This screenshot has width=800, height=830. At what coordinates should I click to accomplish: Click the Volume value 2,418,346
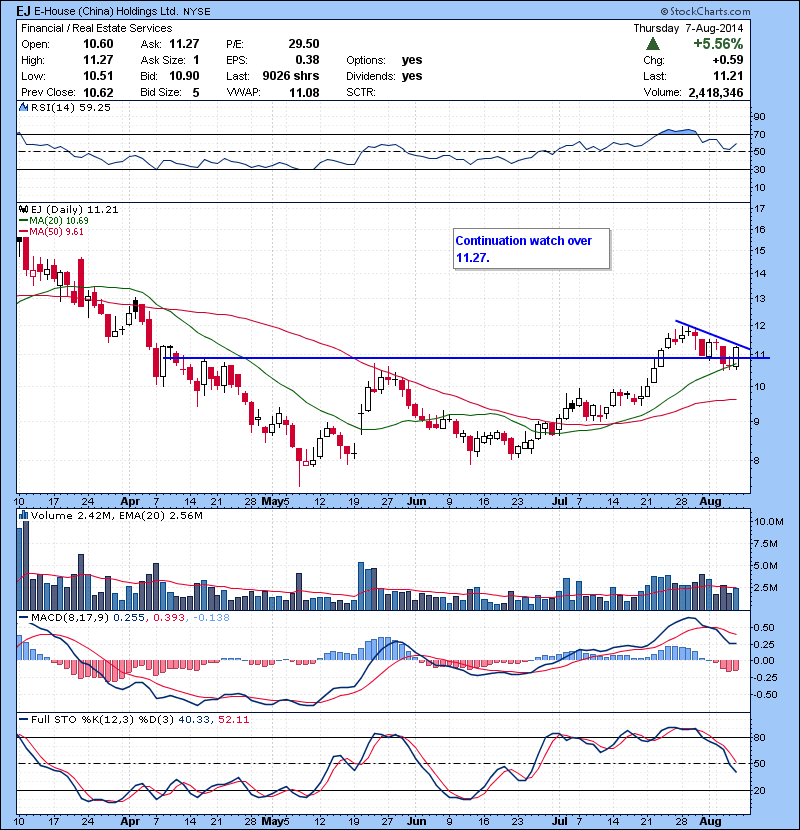point(716,93)
